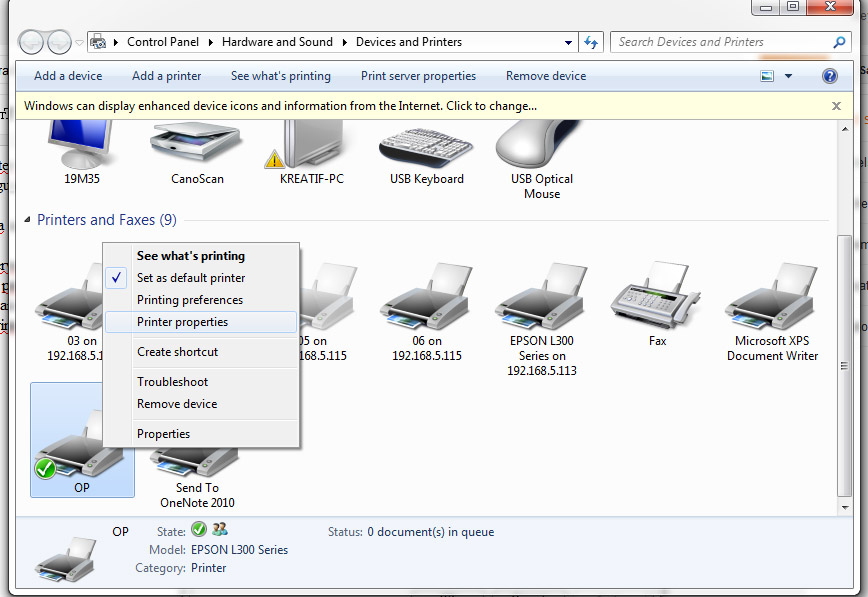Click the Refresh icon beside the address bar
The width and height of the screenshot is (868, 597).
(x=590, y=42)
